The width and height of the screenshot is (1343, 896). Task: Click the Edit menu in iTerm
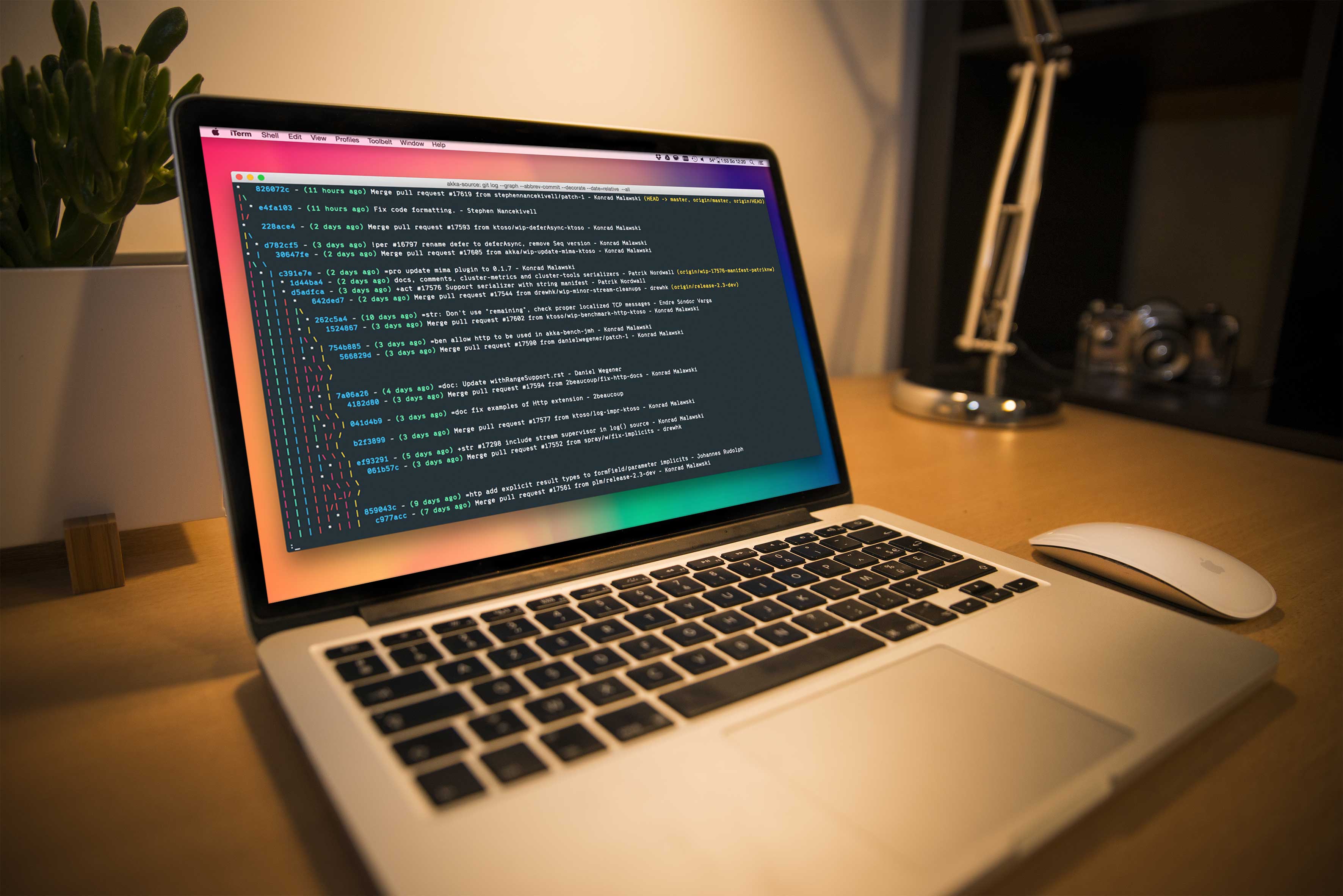pos(294,138)
